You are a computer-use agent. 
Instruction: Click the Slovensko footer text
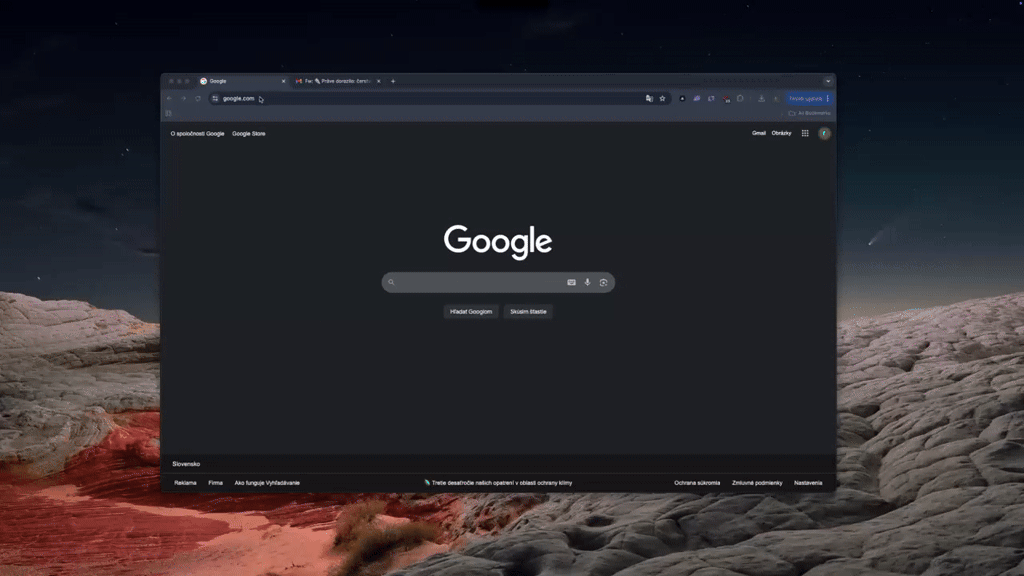point(186,464)
